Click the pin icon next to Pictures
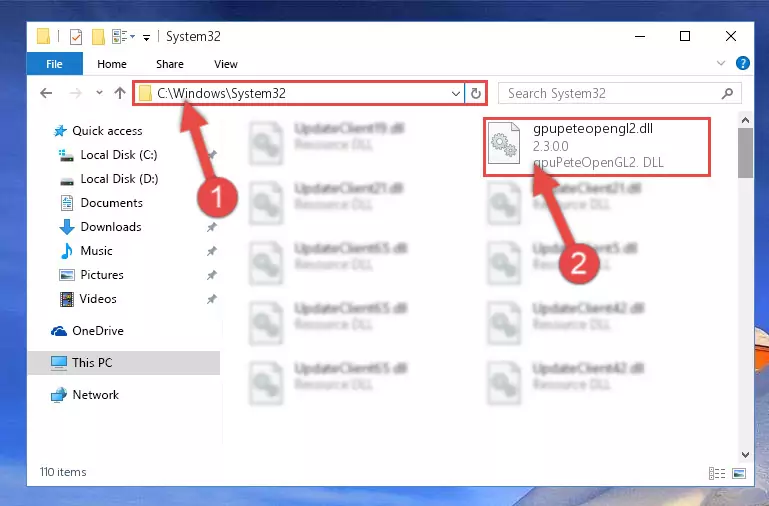The image size is (769, 506). click(211, 276)
